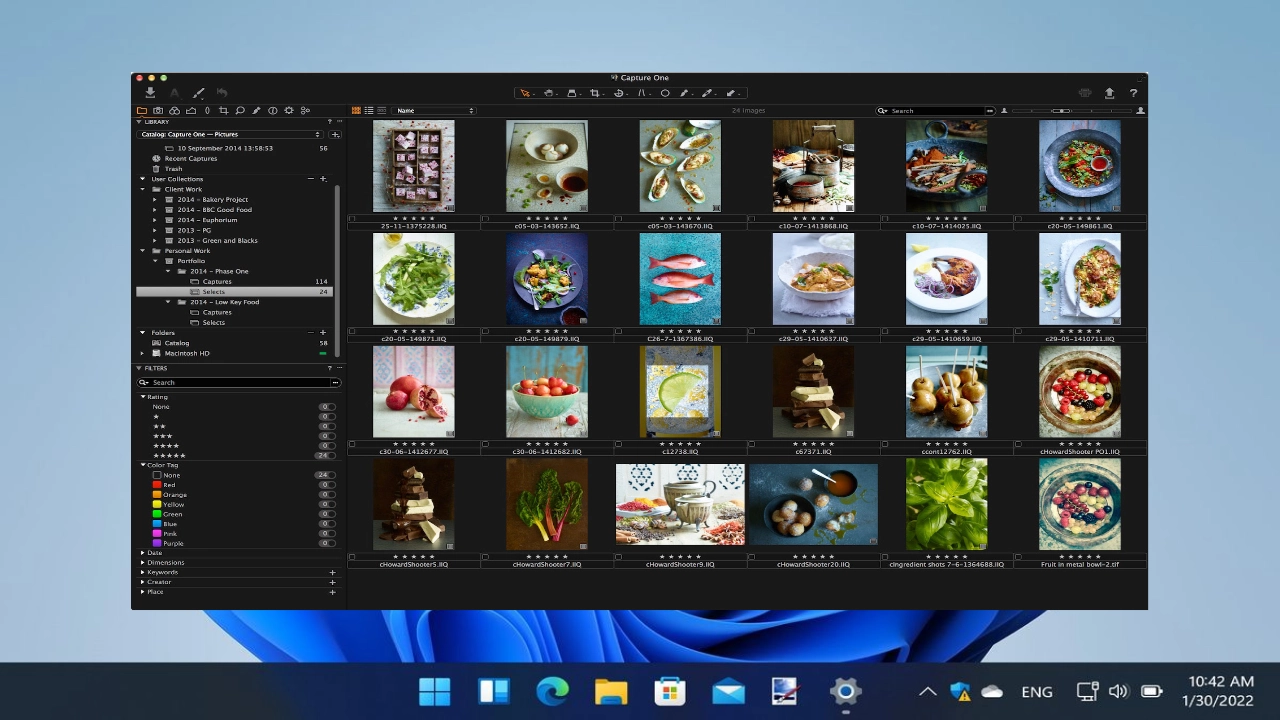Select the Crop tool in cursor toolbar

point(595,93)
